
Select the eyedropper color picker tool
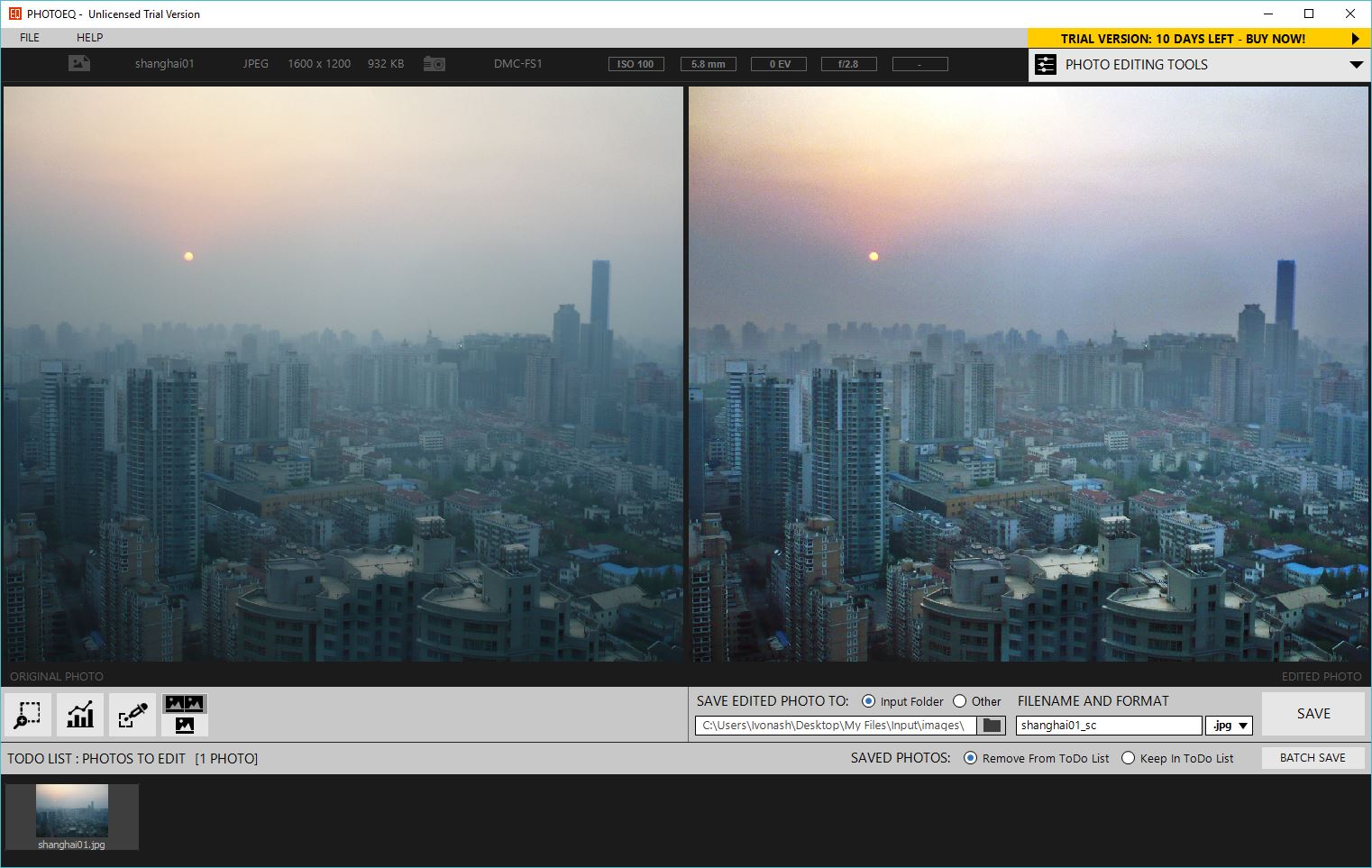pyautogui.click(x=133, y=715)
